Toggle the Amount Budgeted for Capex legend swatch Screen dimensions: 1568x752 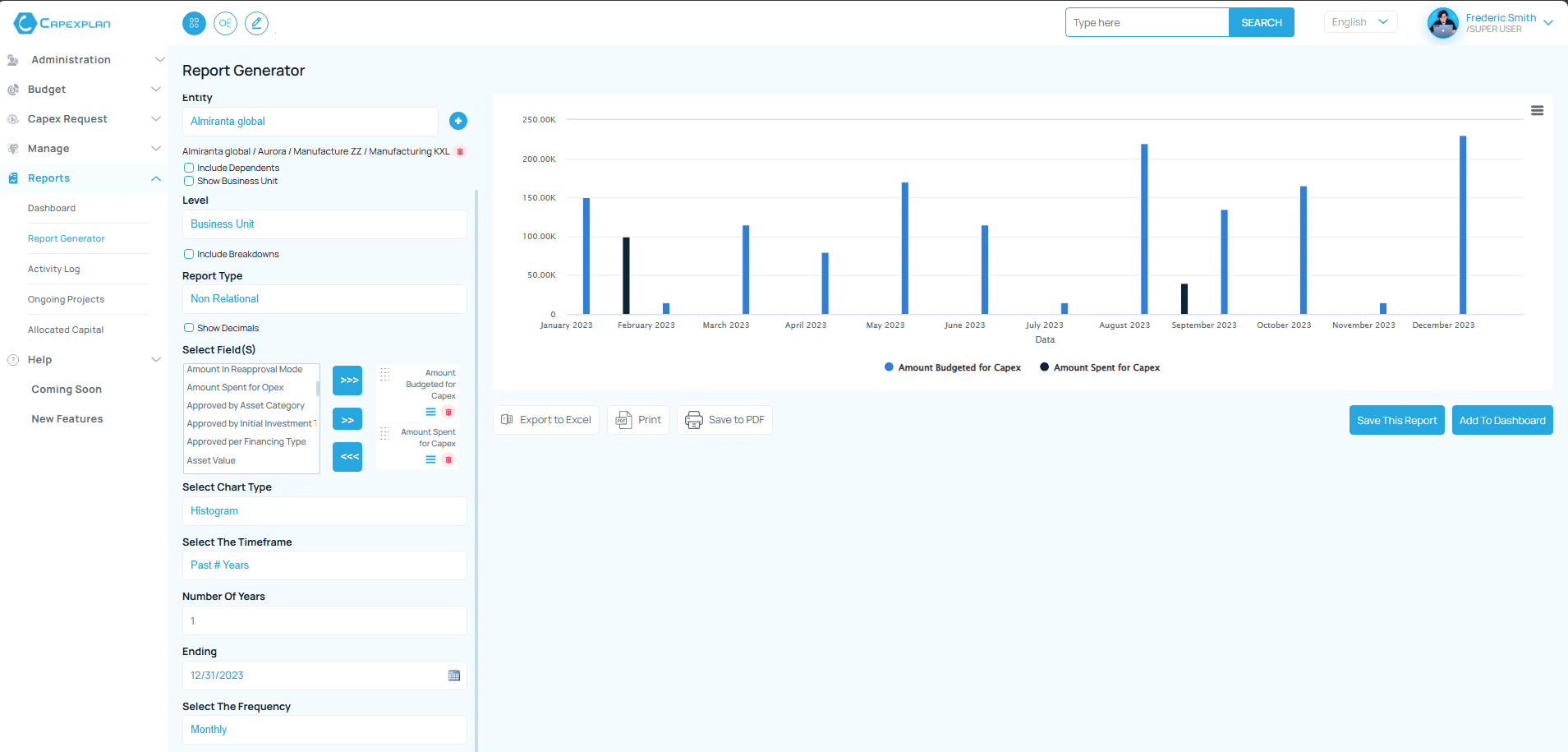tap(889, 367)
